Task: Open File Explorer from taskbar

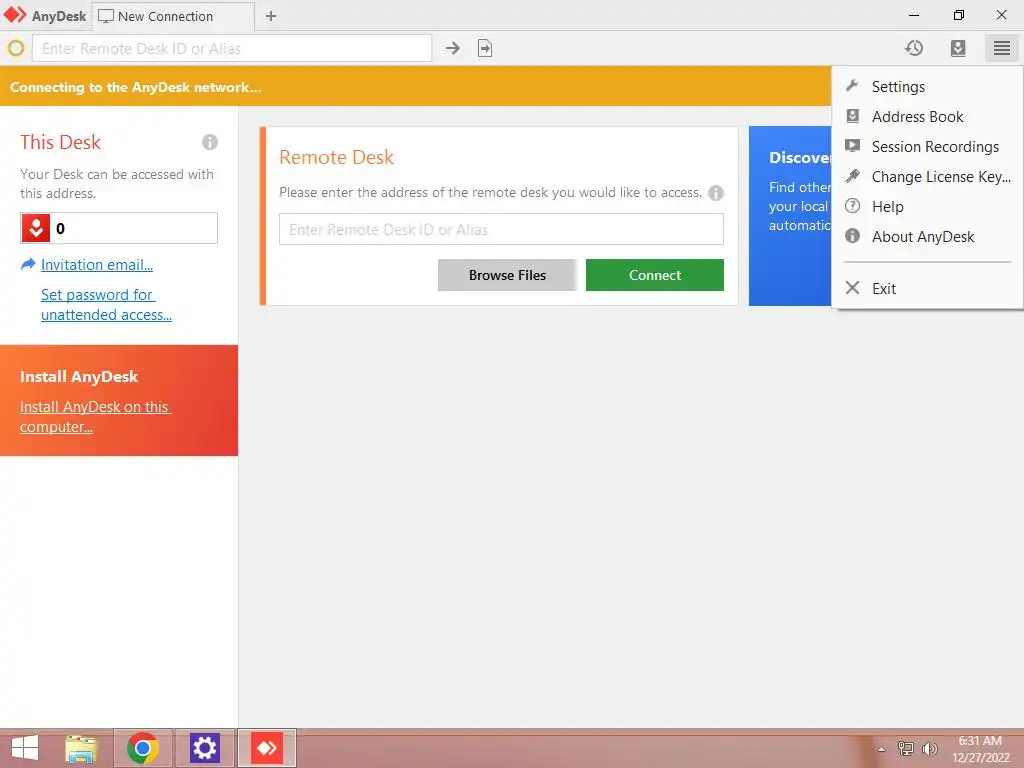Action: tap(81, 748)
